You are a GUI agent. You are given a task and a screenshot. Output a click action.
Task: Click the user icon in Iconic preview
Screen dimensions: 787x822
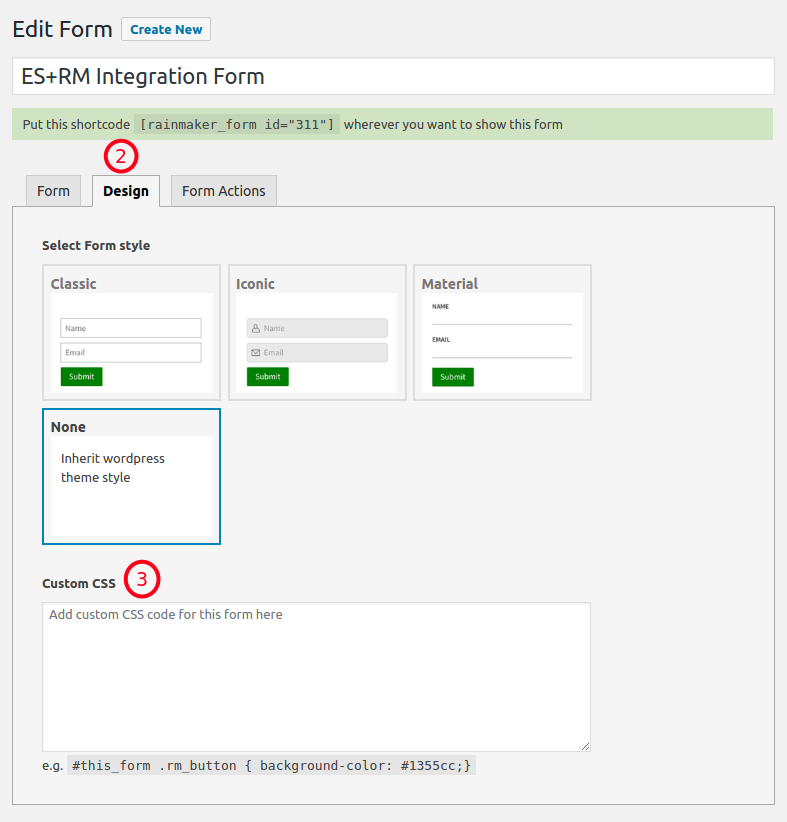tap(256, 328)
